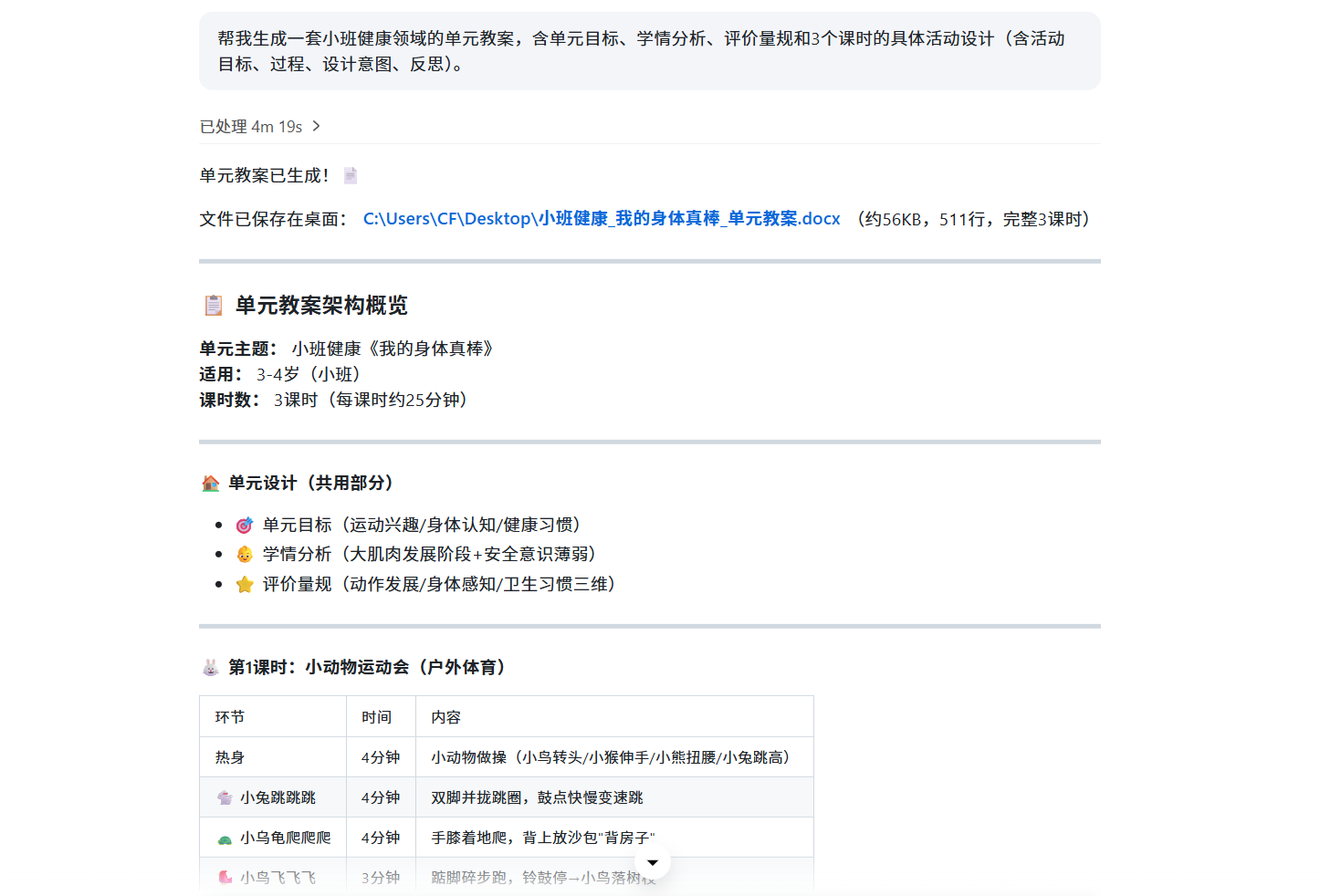Click the turtle icon in 小乌龟爬爬爬 row
Viewport: 1320px width, 896px height.
tap(225, 839)
